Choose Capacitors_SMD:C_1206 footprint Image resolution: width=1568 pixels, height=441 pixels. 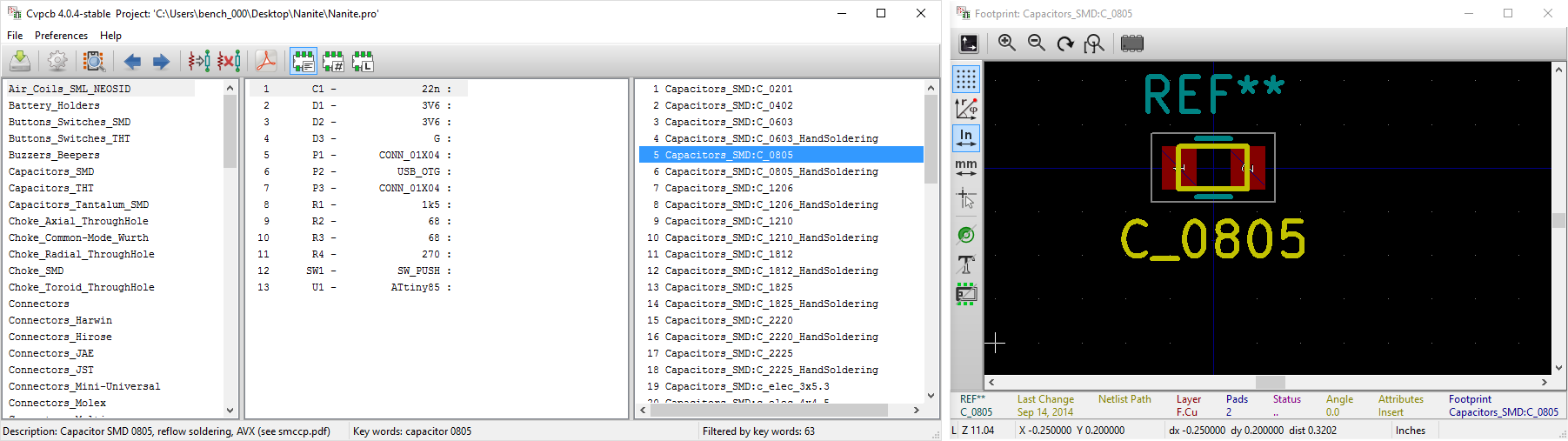(729, 188)
